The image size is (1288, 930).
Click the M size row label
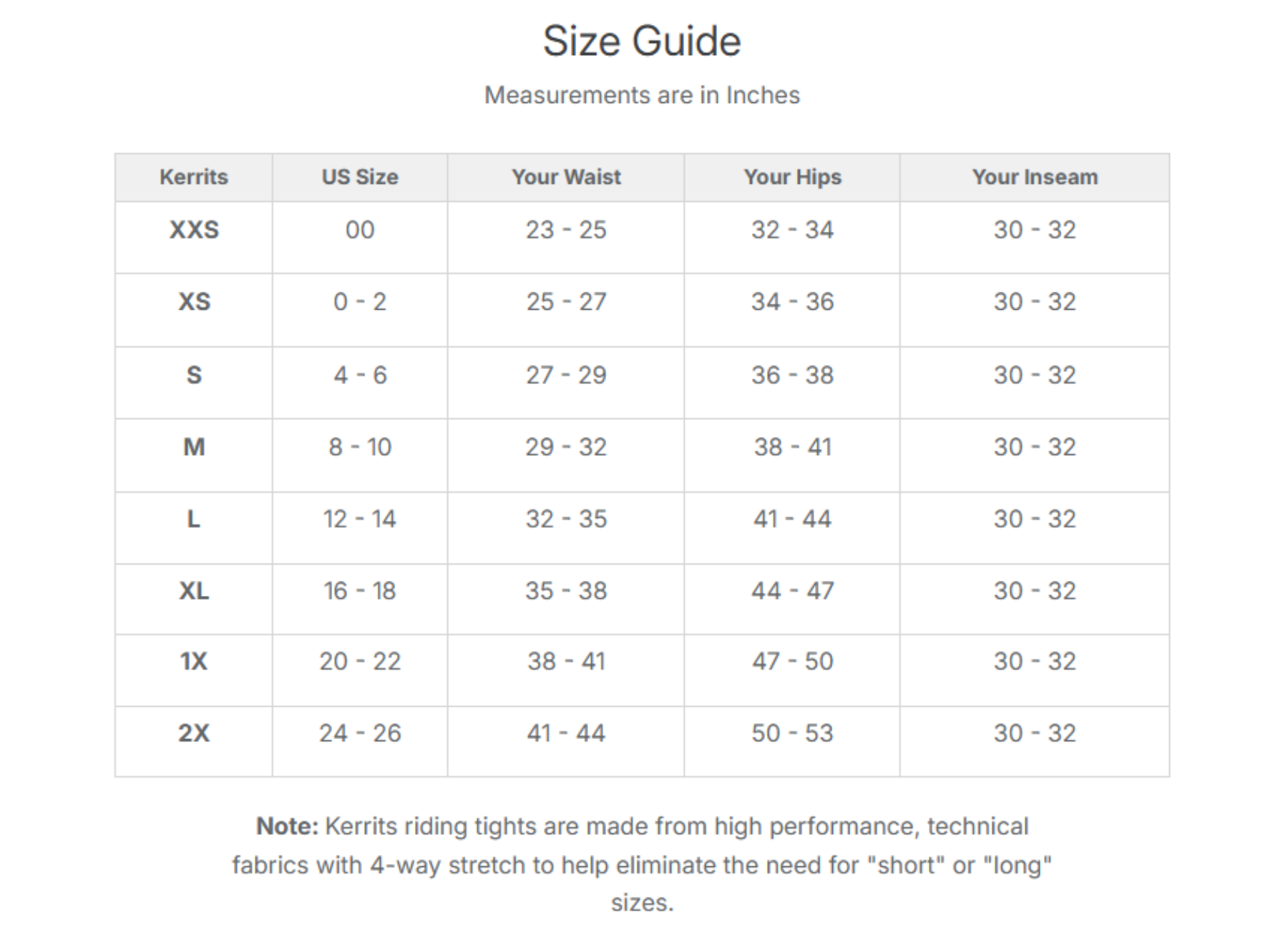pyautogui.click(x=194, y=447)
